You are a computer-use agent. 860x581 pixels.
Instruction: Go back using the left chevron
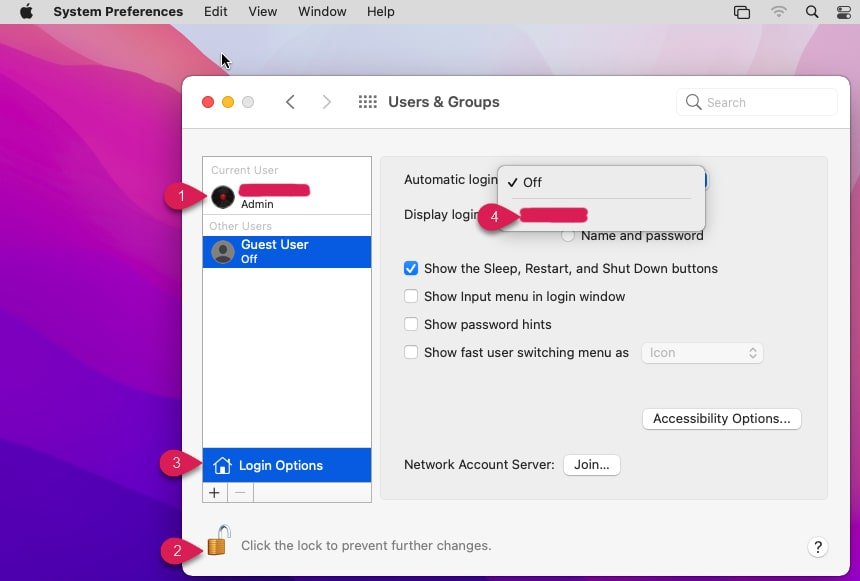click(x=290, y=102)
